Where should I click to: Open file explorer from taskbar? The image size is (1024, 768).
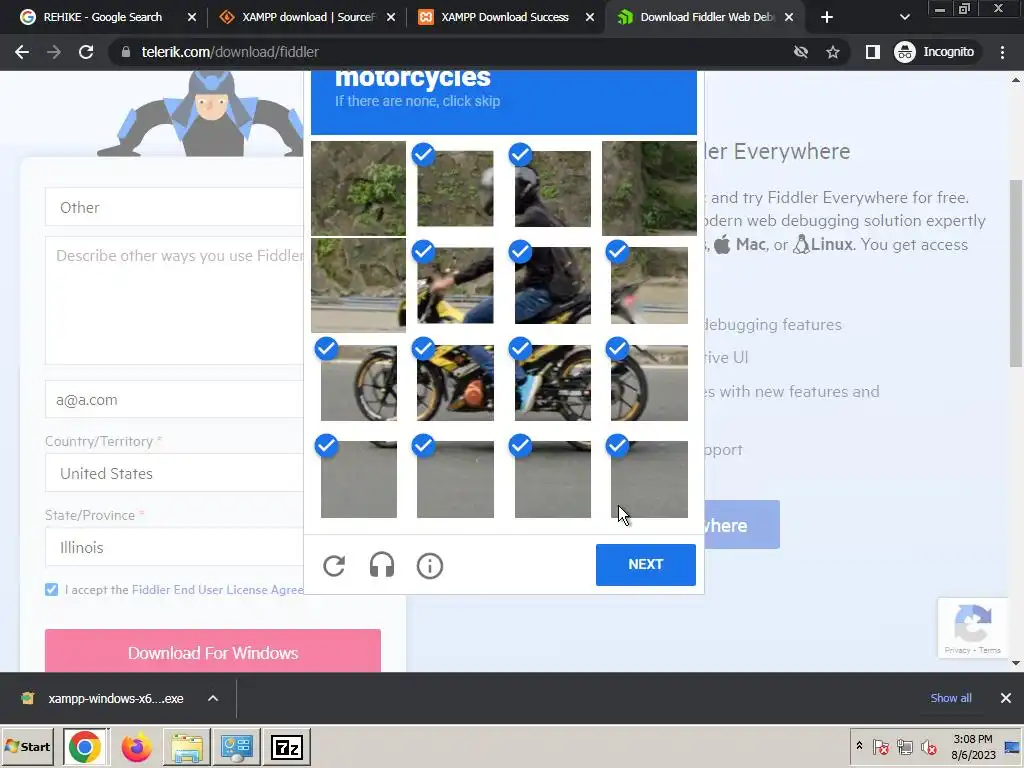(187, 747)
